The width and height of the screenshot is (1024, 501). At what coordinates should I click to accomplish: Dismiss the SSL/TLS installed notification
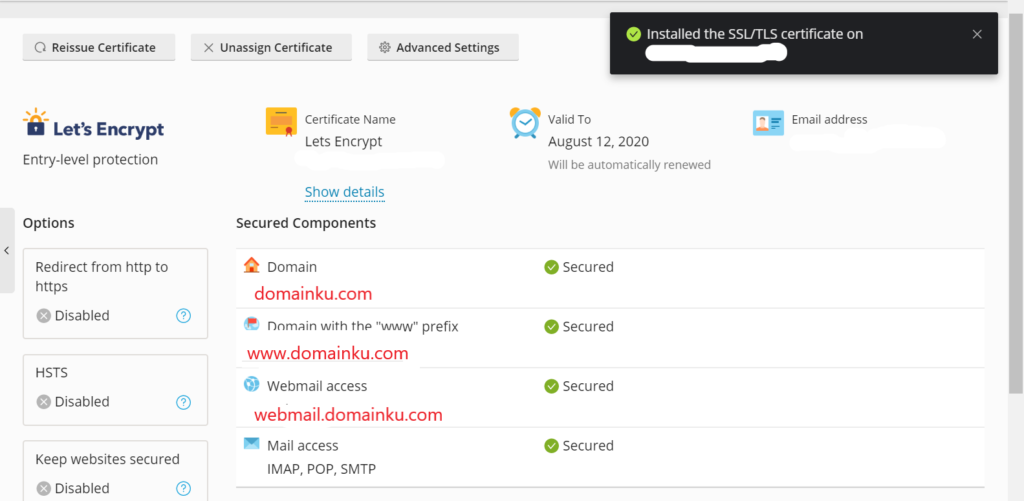[977, 34]
